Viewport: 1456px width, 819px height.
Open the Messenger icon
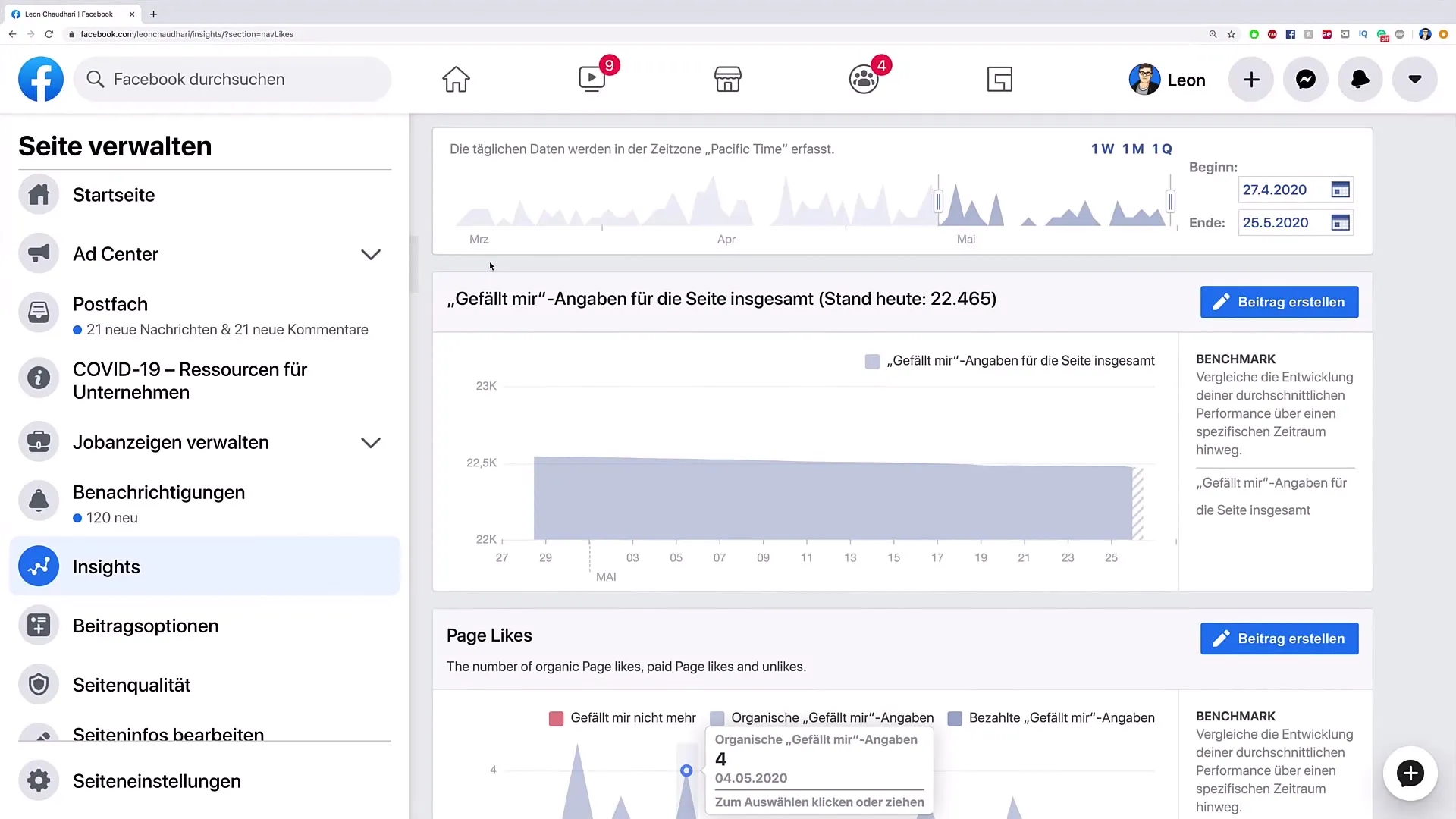tap(1306, 79)
